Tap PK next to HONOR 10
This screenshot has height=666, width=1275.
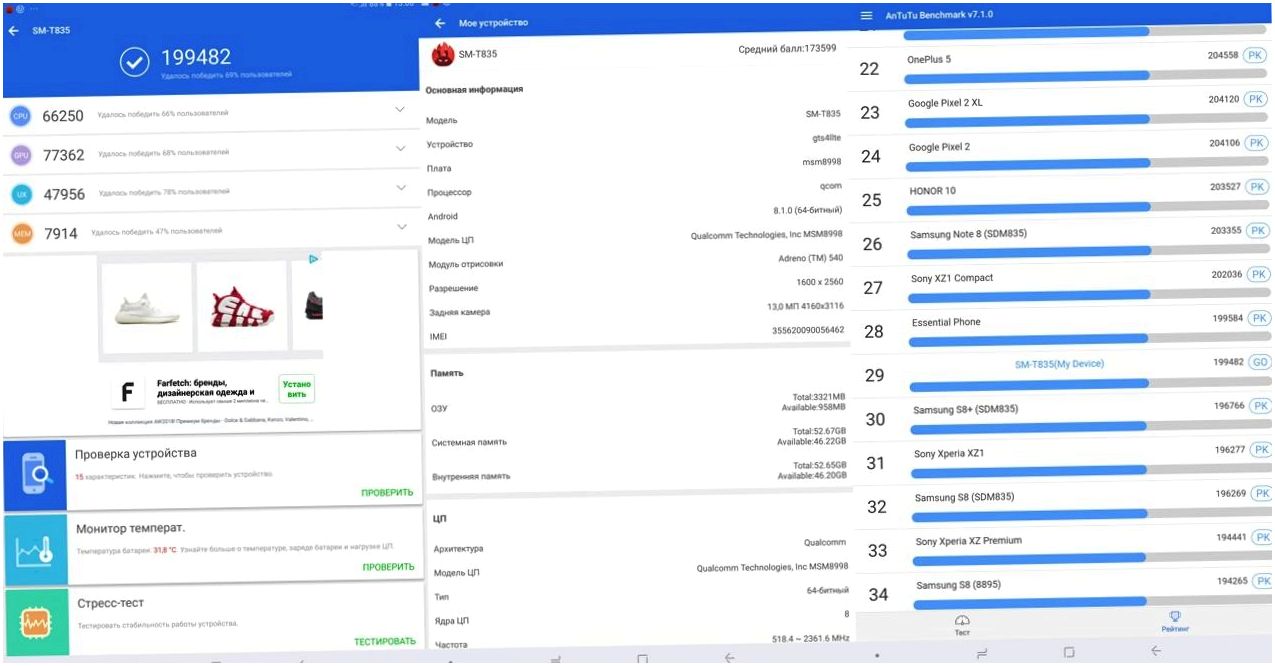point(1257,187)
